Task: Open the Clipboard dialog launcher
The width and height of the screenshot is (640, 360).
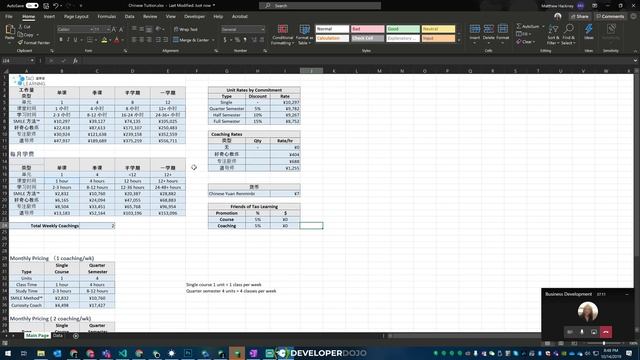Action: pyautogui.click(x=52, y=51)
